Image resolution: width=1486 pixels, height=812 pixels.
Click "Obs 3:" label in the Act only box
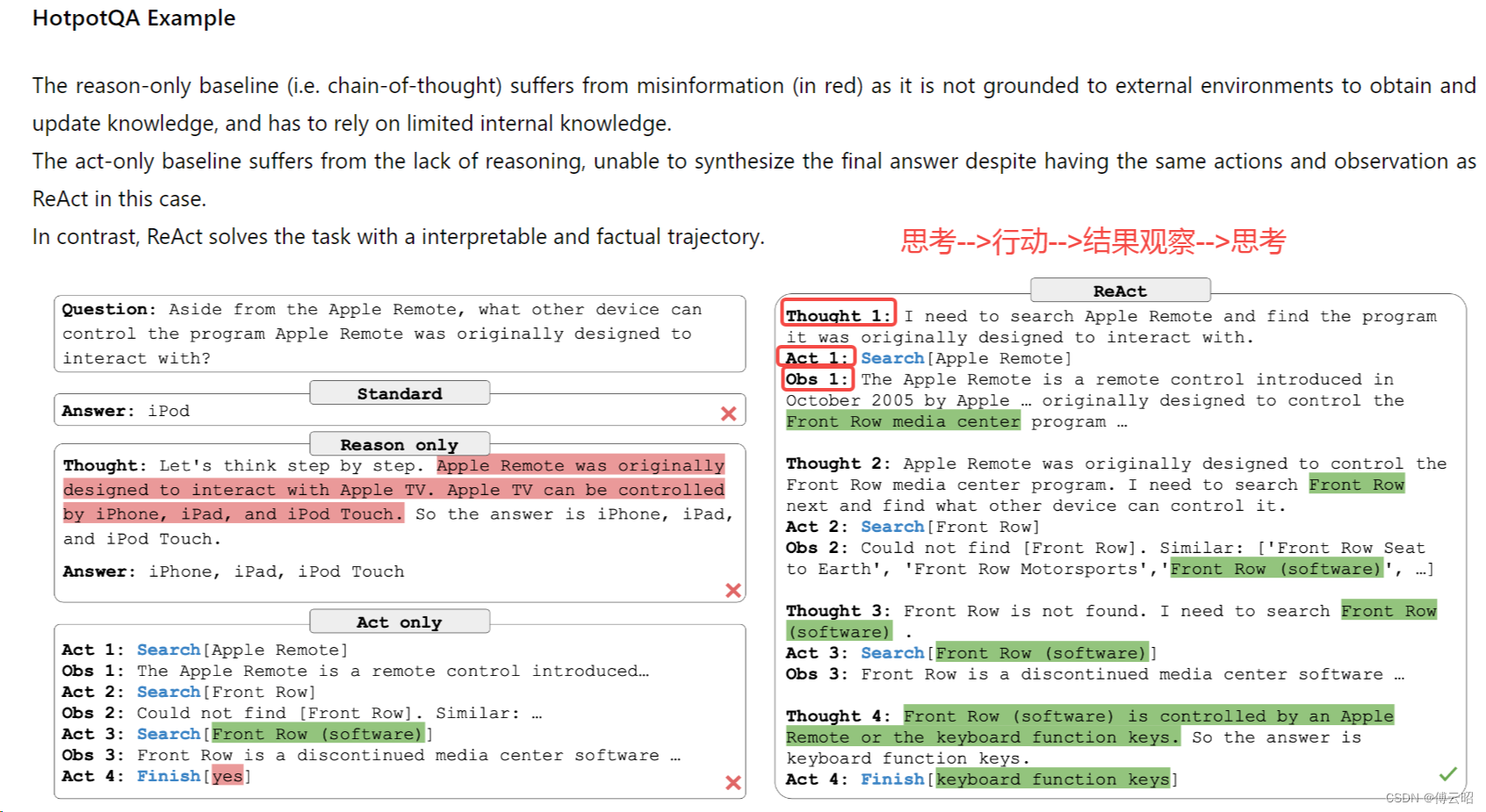93,755
